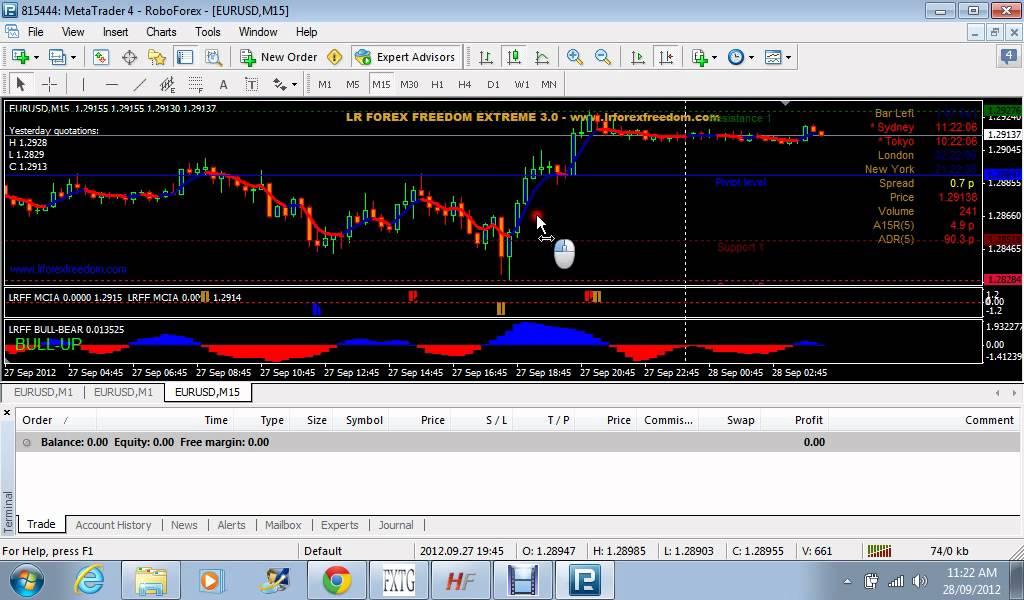This screenshot has width=1024, height=600.
Task: Toggle the Market Watch window
Action: [101, 57]
